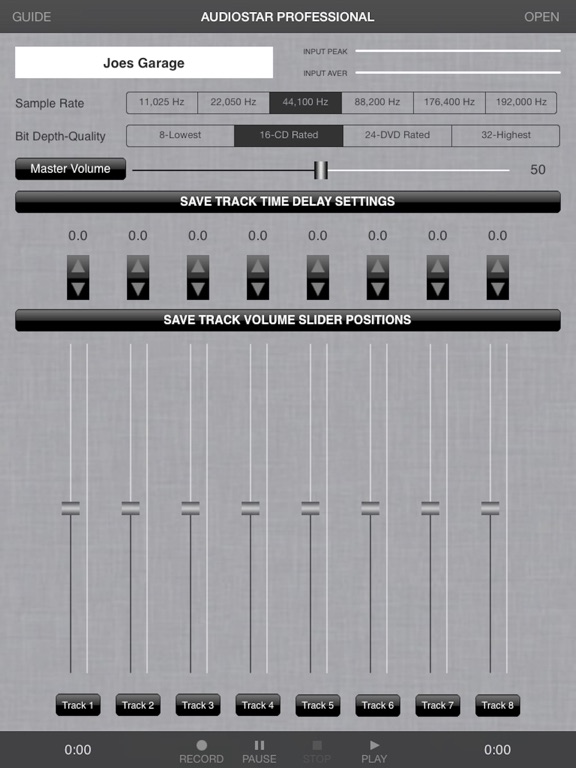Increase sixth track delay with up arrow
This screenshot has height=768, width=576.
378,266
